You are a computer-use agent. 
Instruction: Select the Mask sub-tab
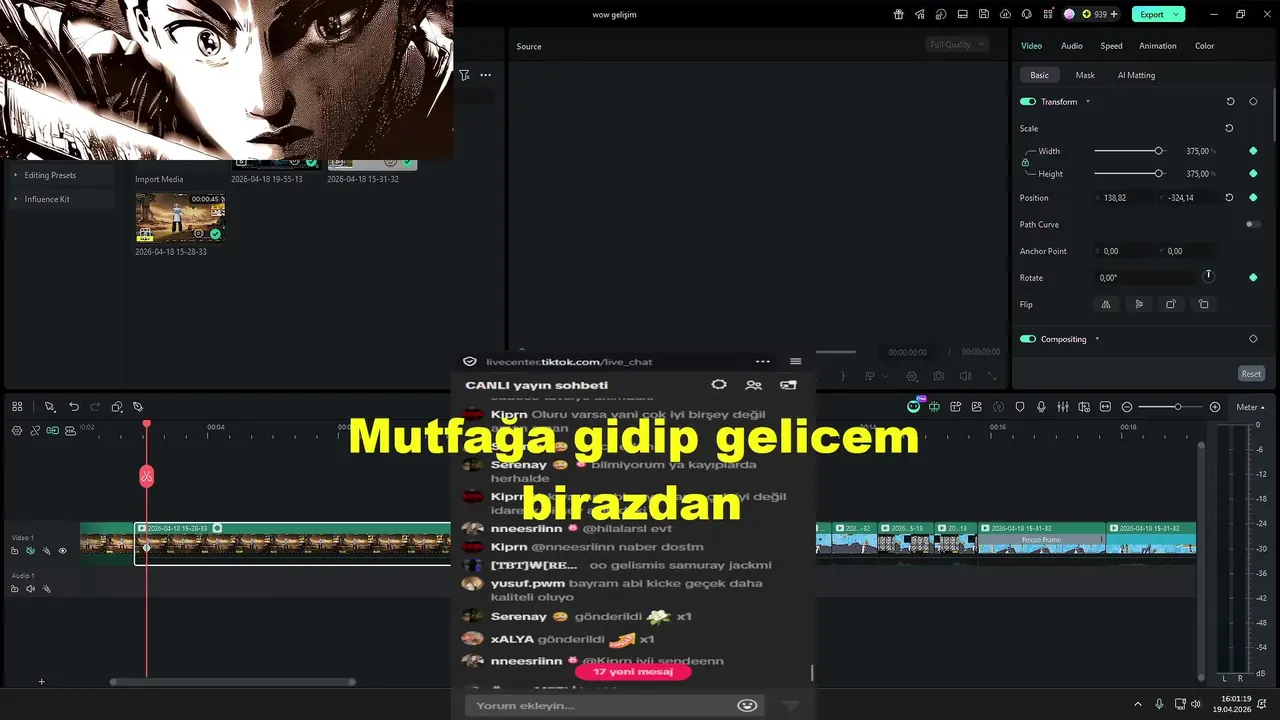1085,75
